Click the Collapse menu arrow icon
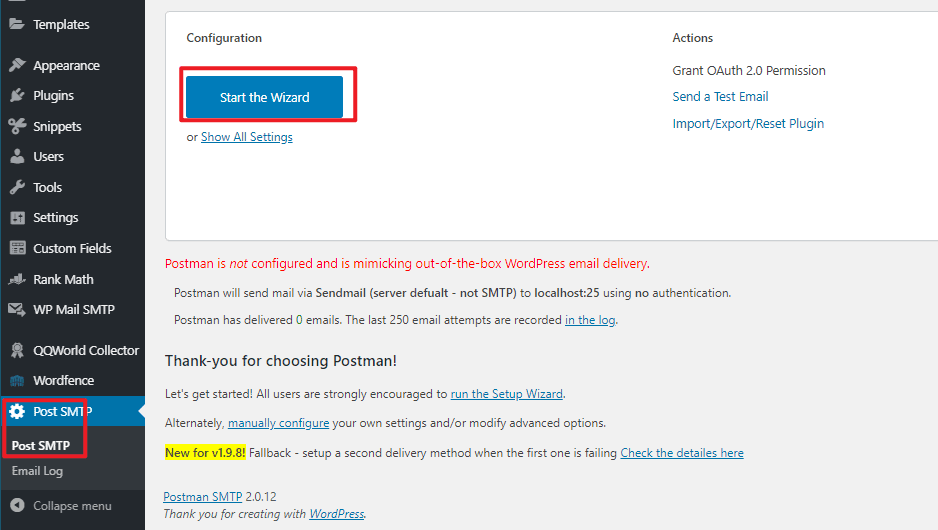 (x=17, y=505)
